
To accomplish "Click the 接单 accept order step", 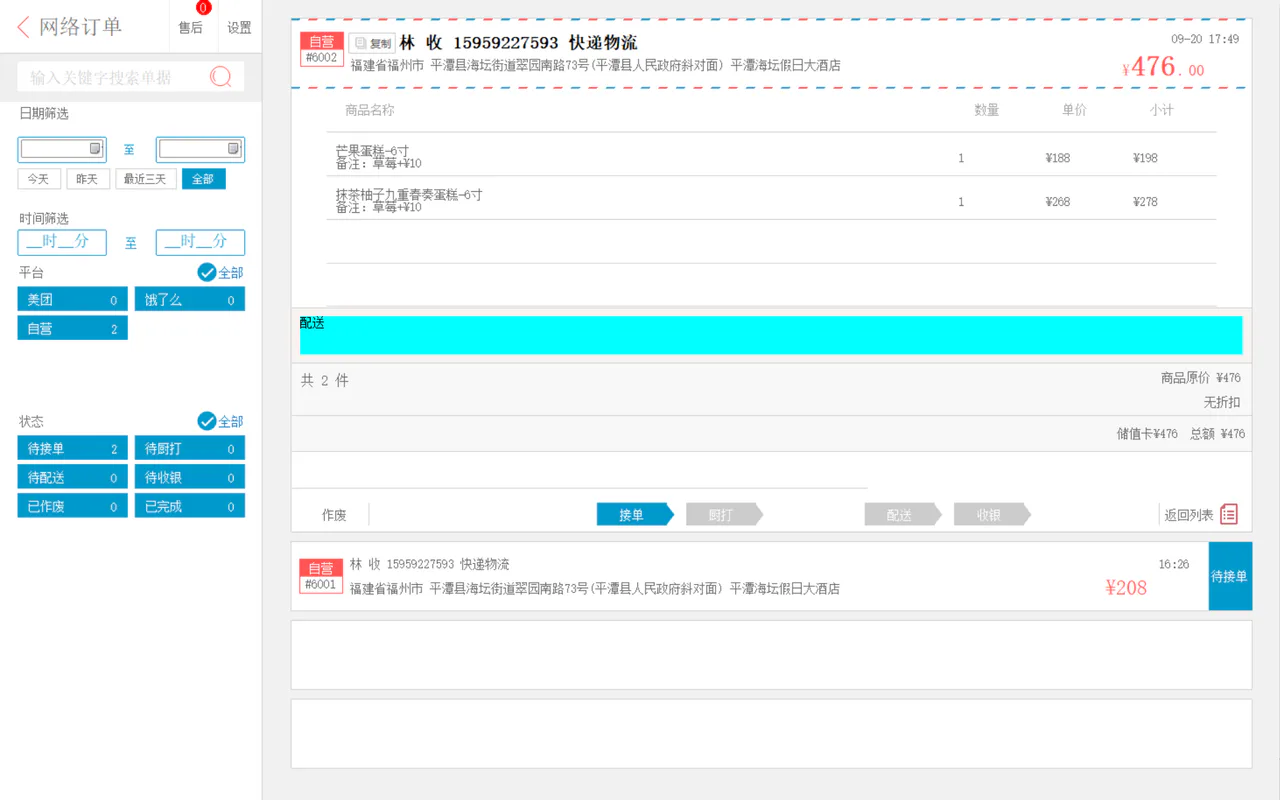I will coord(636,514).
